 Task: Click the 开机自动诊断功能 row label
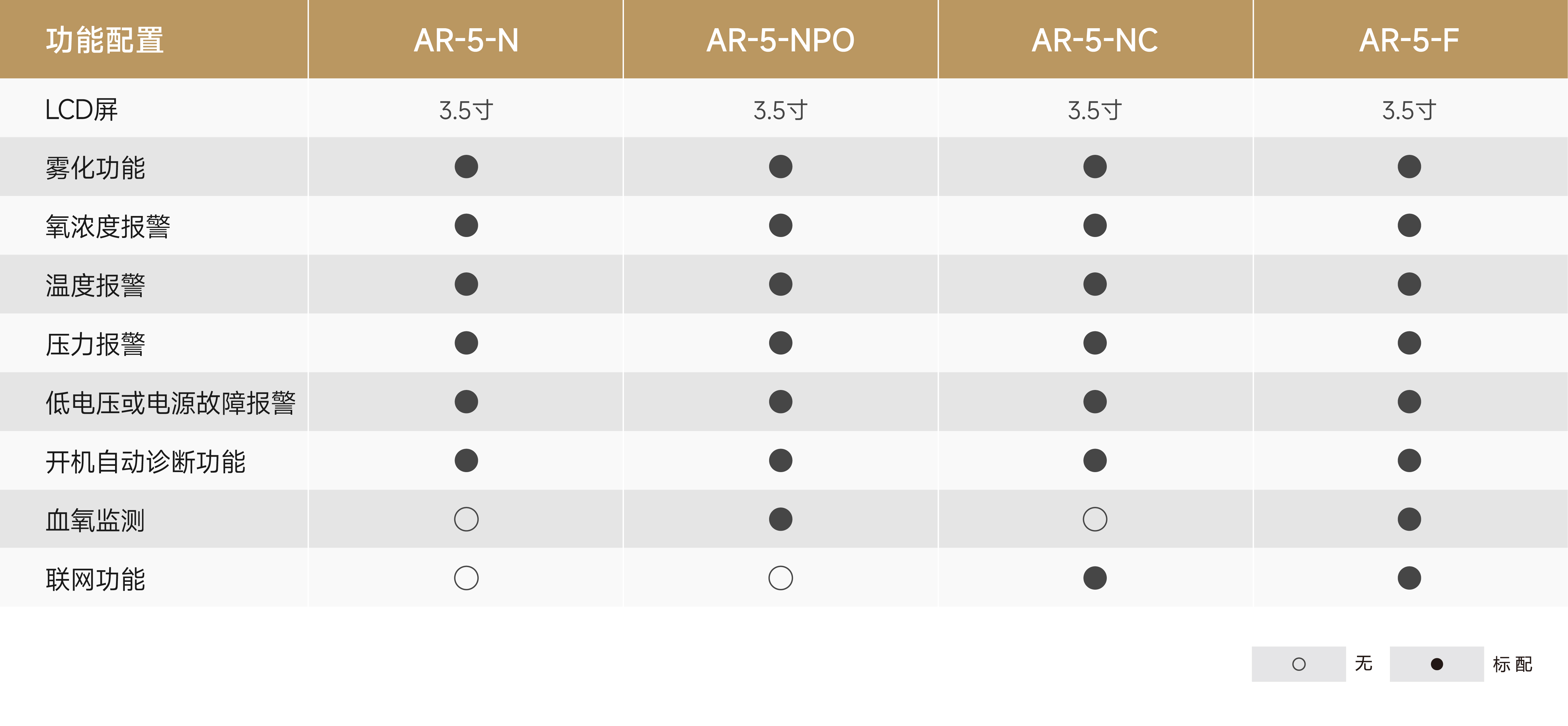(x=145, y=461)
